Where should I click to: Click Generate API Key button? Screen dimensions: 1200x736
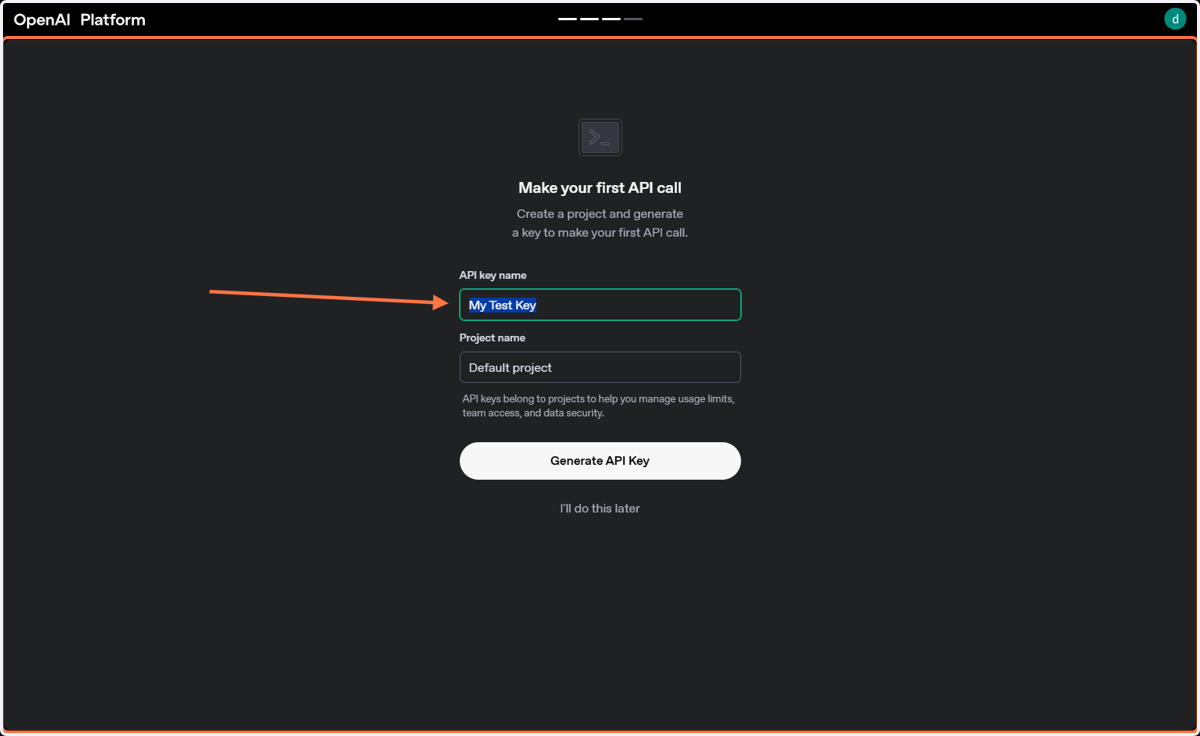click(600, 461)
